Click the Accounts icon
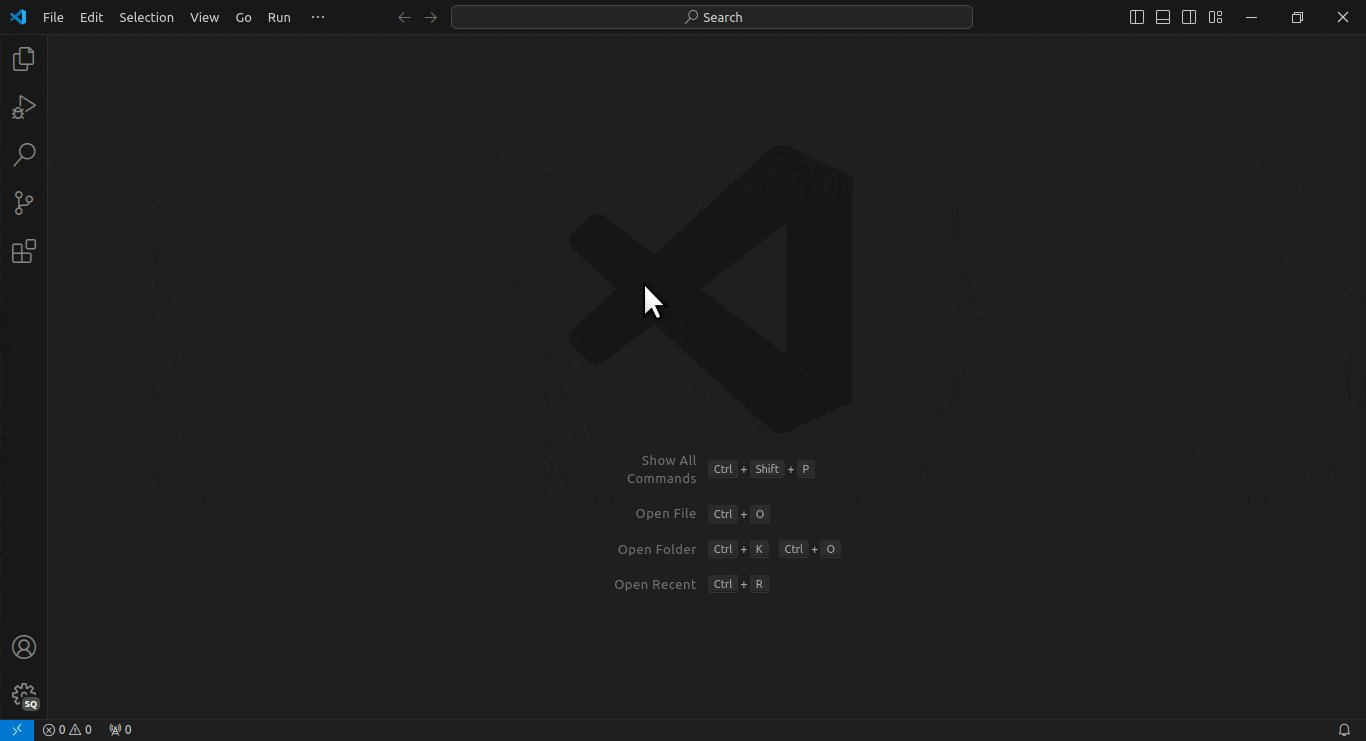 (23, 647)
